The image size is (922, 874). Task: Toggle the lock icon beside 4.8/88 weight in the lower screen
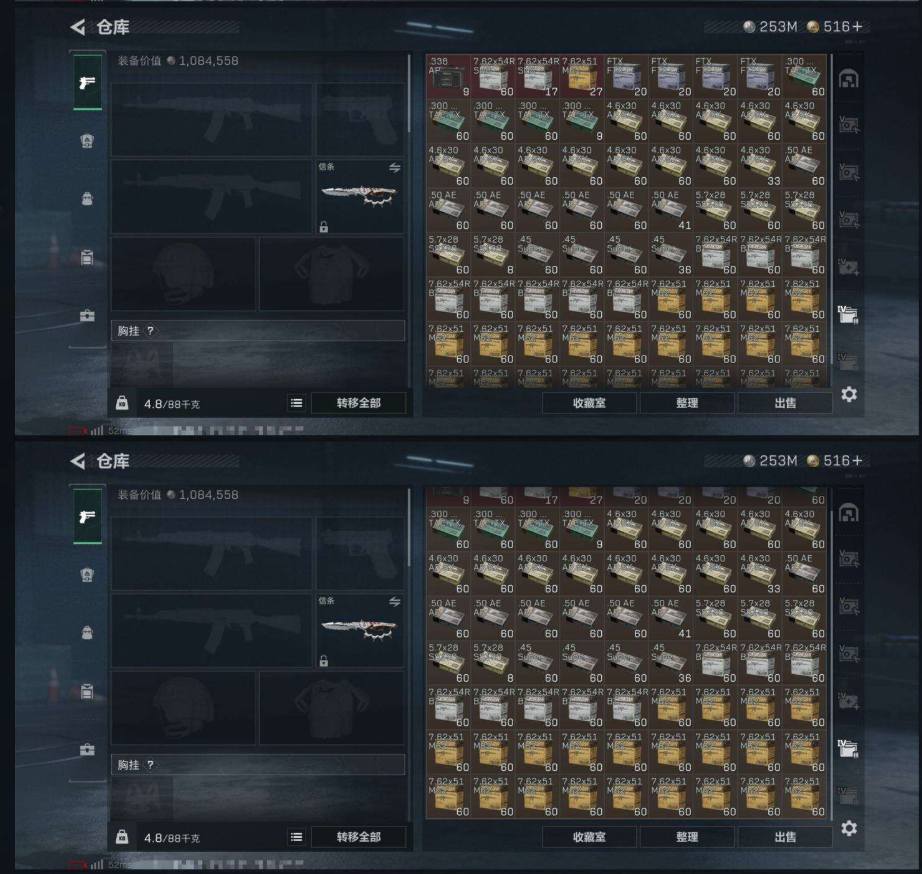coord(122,836)
